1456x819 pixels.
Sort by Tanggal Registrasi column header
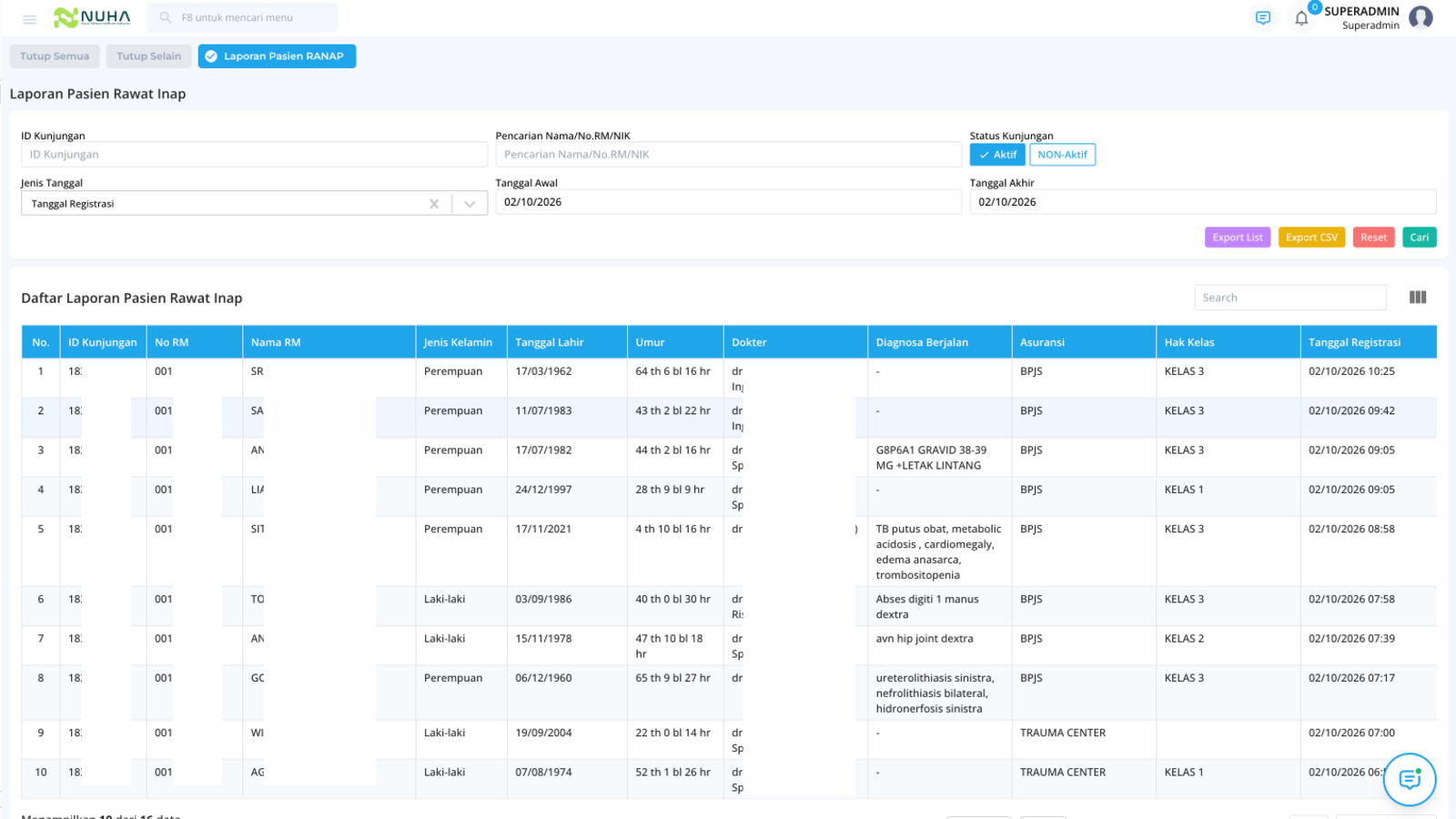1369,342
